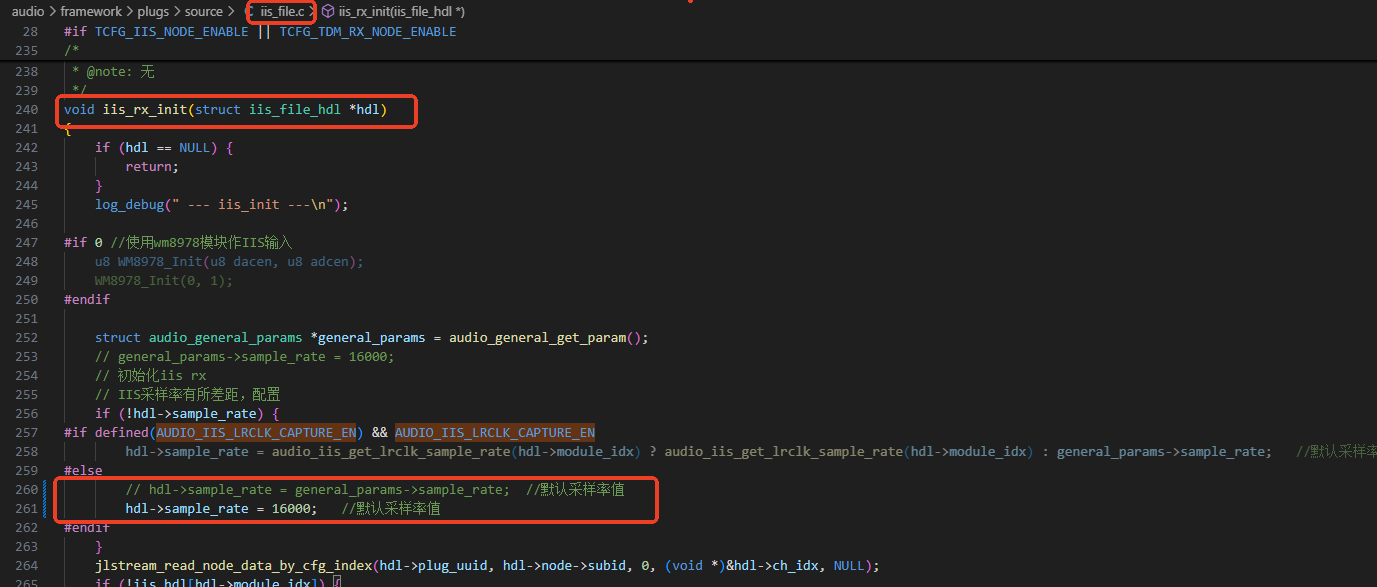Image resolution: width=1377 pixels, height=587 pixels.
Task: Click audio_general_get_param on line 252
Action: click(x=537, y=338)
